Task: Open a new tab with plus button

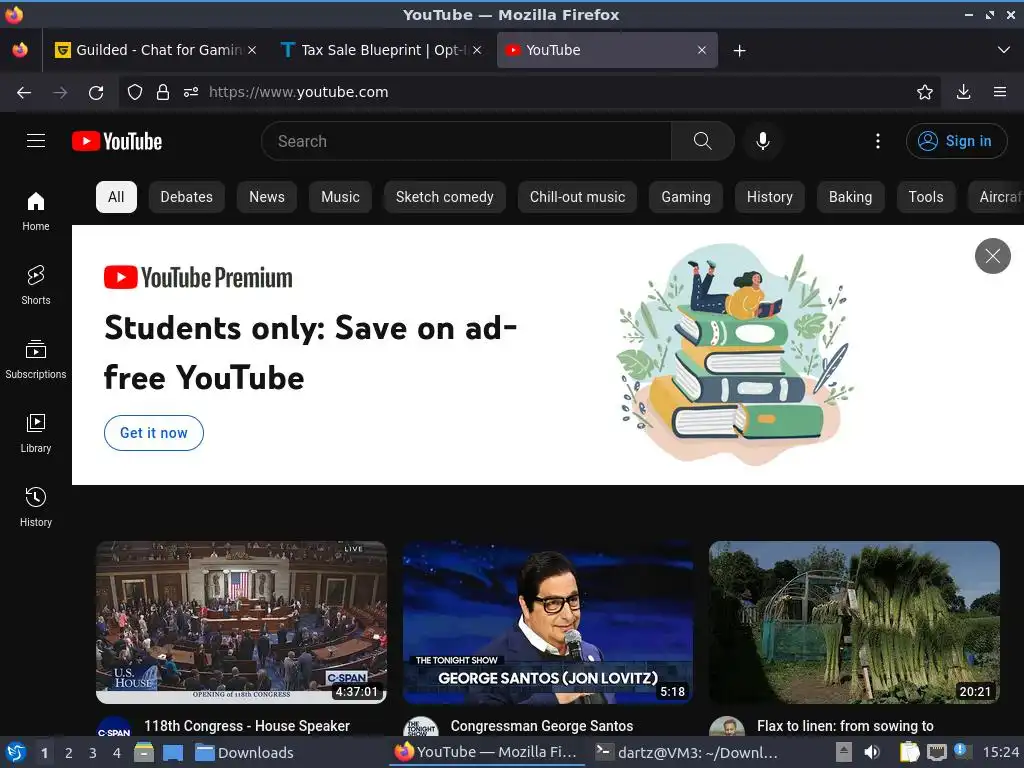Action: [739, 50]
